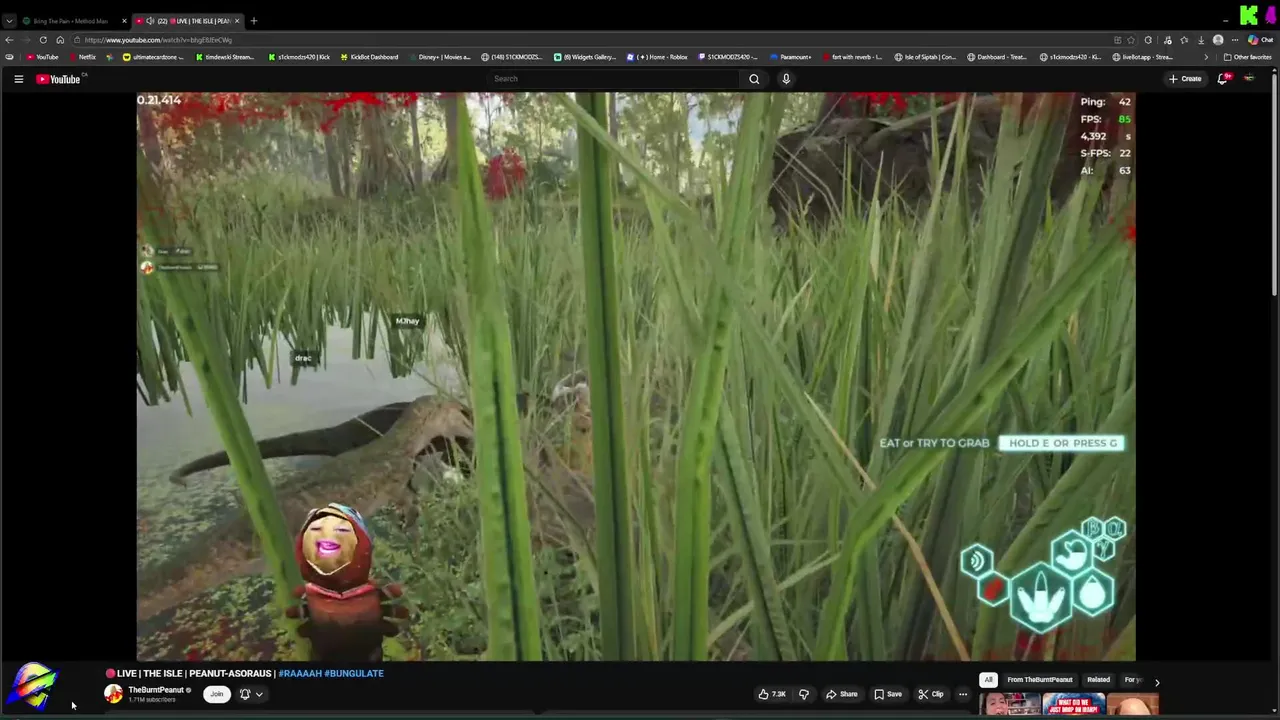This screenshot has height=720, width=1280.
Task: Open the Isle of Siptah bookmark
Action: (925, 57)
